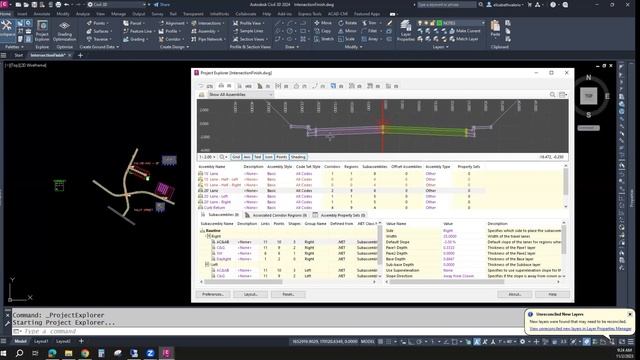Click the search magnifier in Project Explorer
Screen dimensions: 640x360
552,95
